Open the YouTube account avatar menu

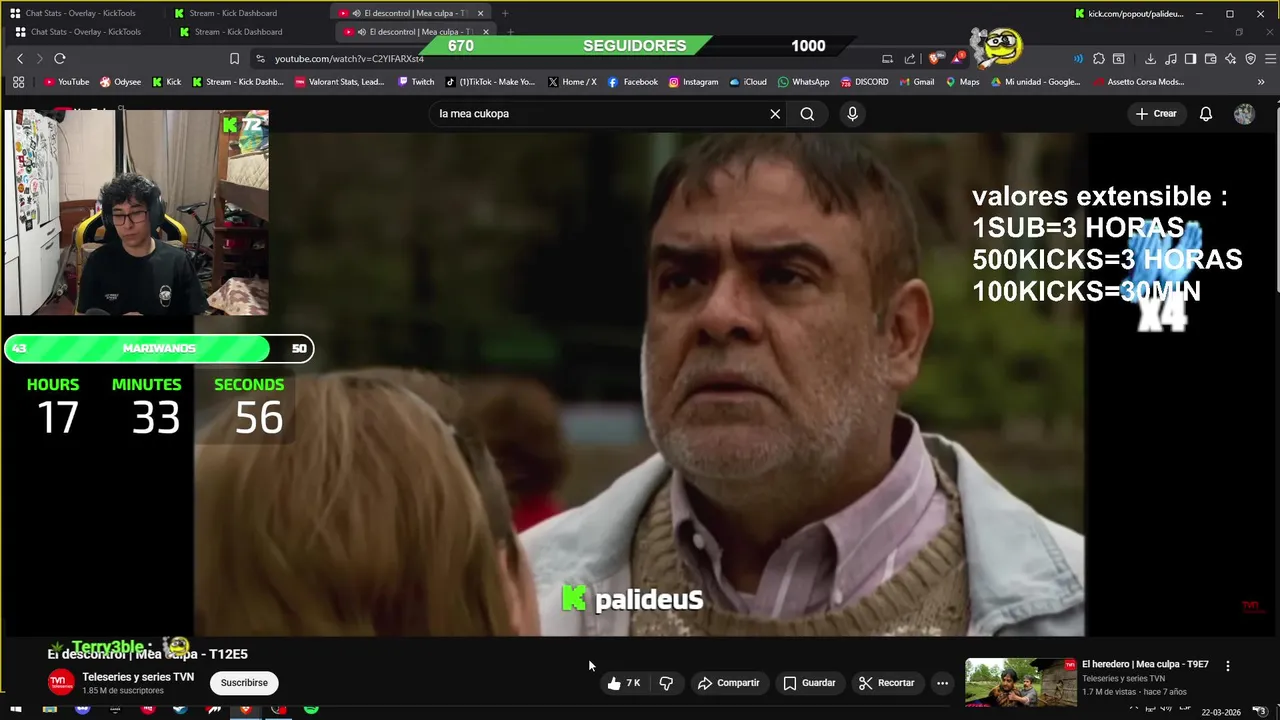(1244, 114)
